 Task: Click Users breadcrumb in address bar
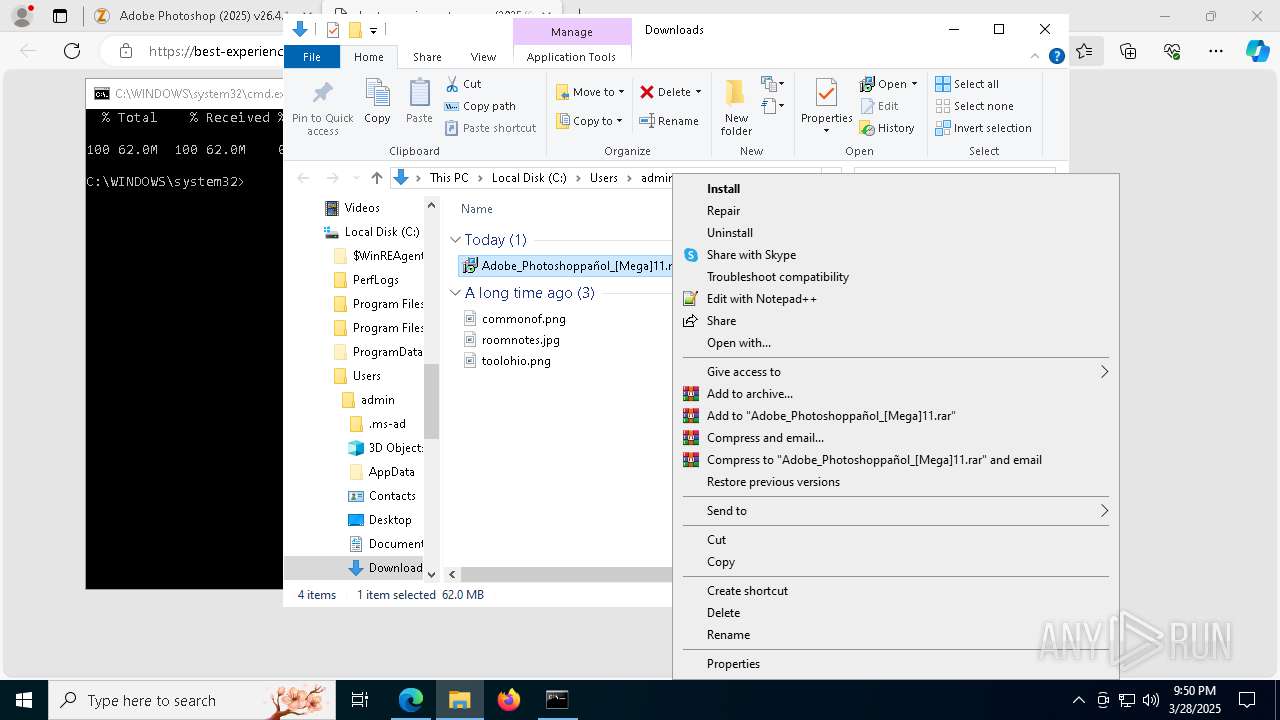[x=604, y=178]
